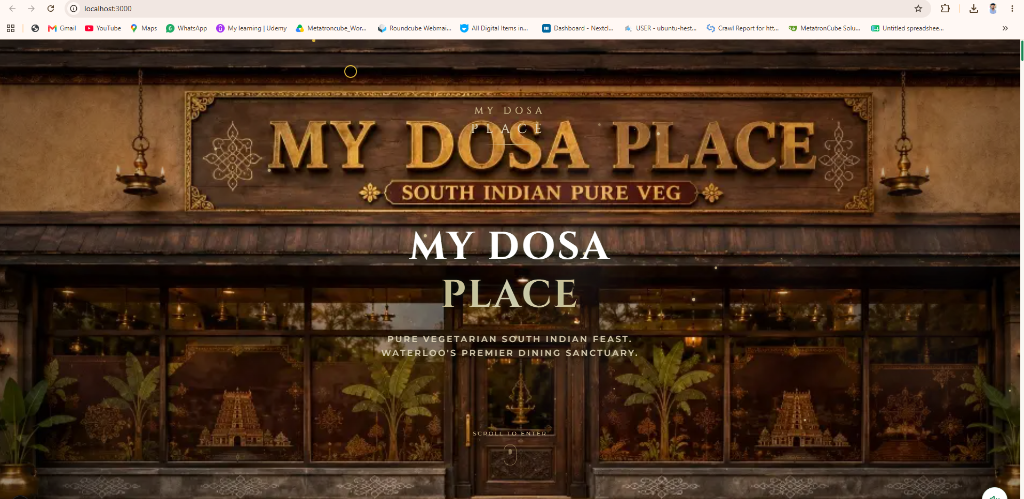Open the My learning Udemy bookmark

click(251, 28)
